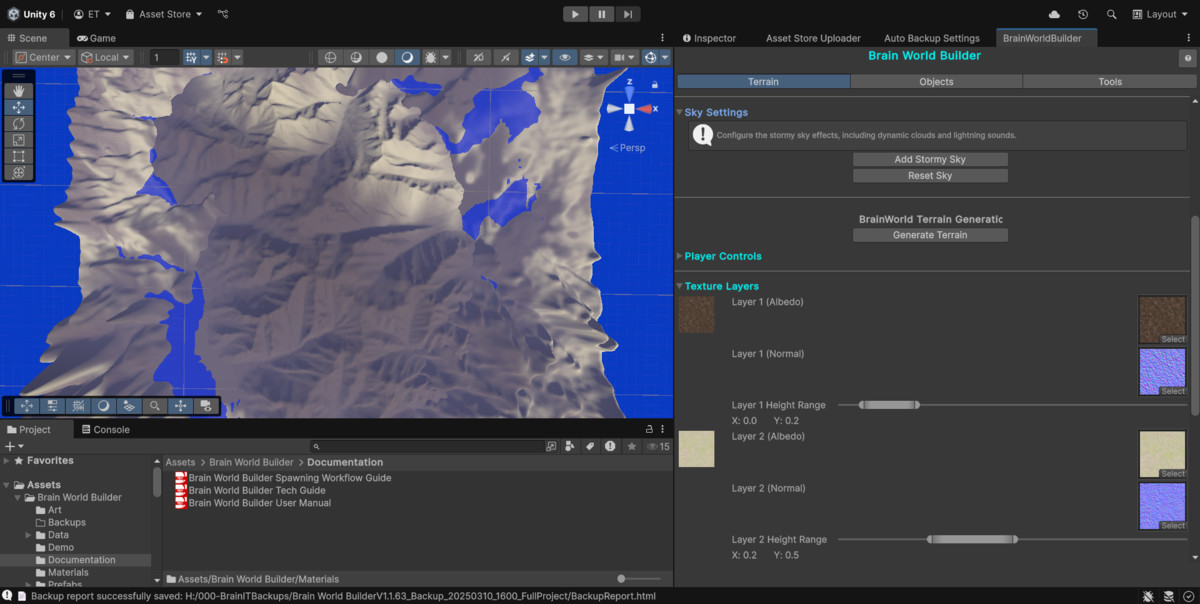Screen dimensions: 1200x604
Task: Open the Center pivot dropdown
Action: (x=44, y=57)
